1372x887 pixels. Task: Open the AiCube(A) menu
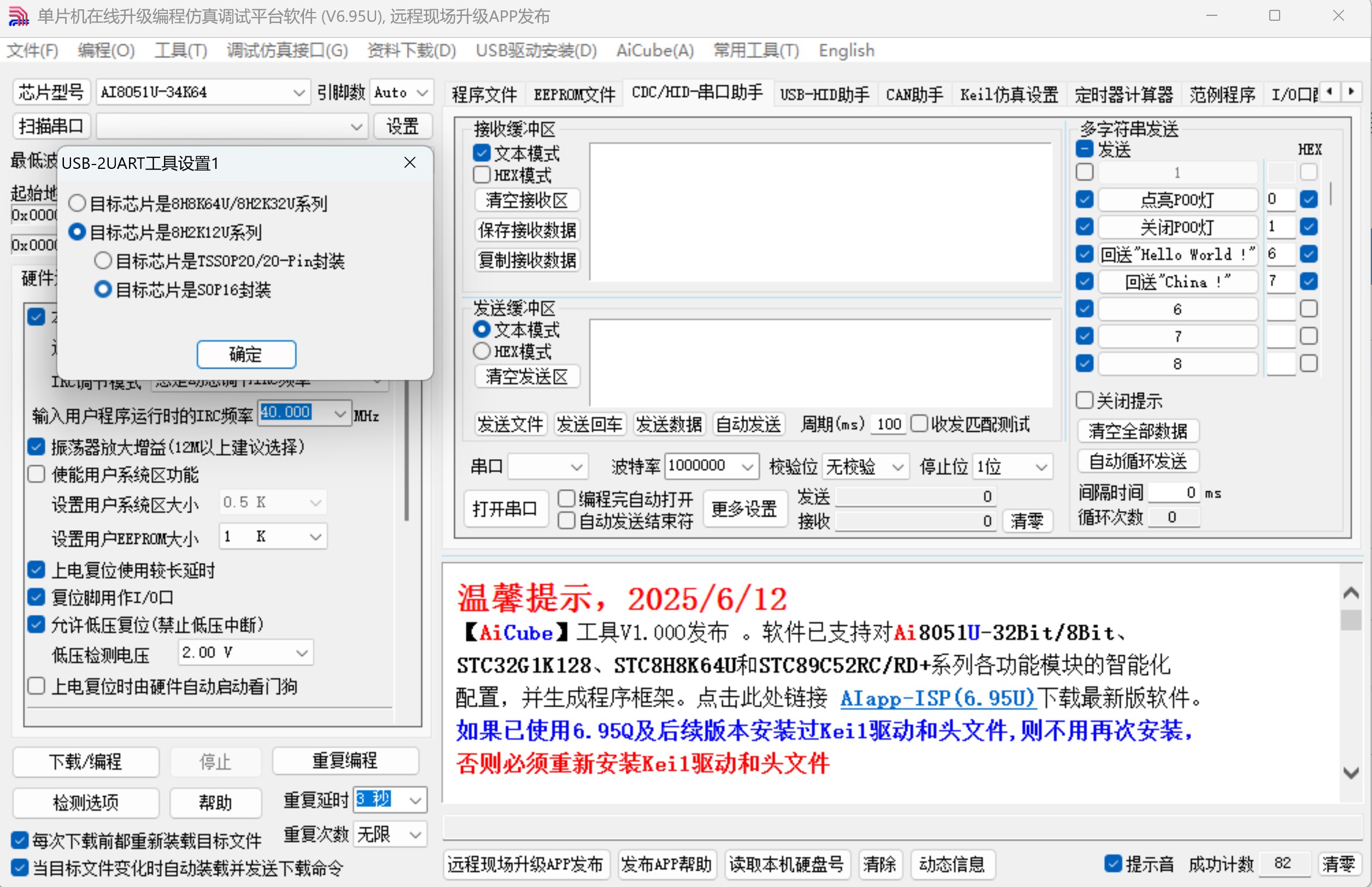(655, 51)
